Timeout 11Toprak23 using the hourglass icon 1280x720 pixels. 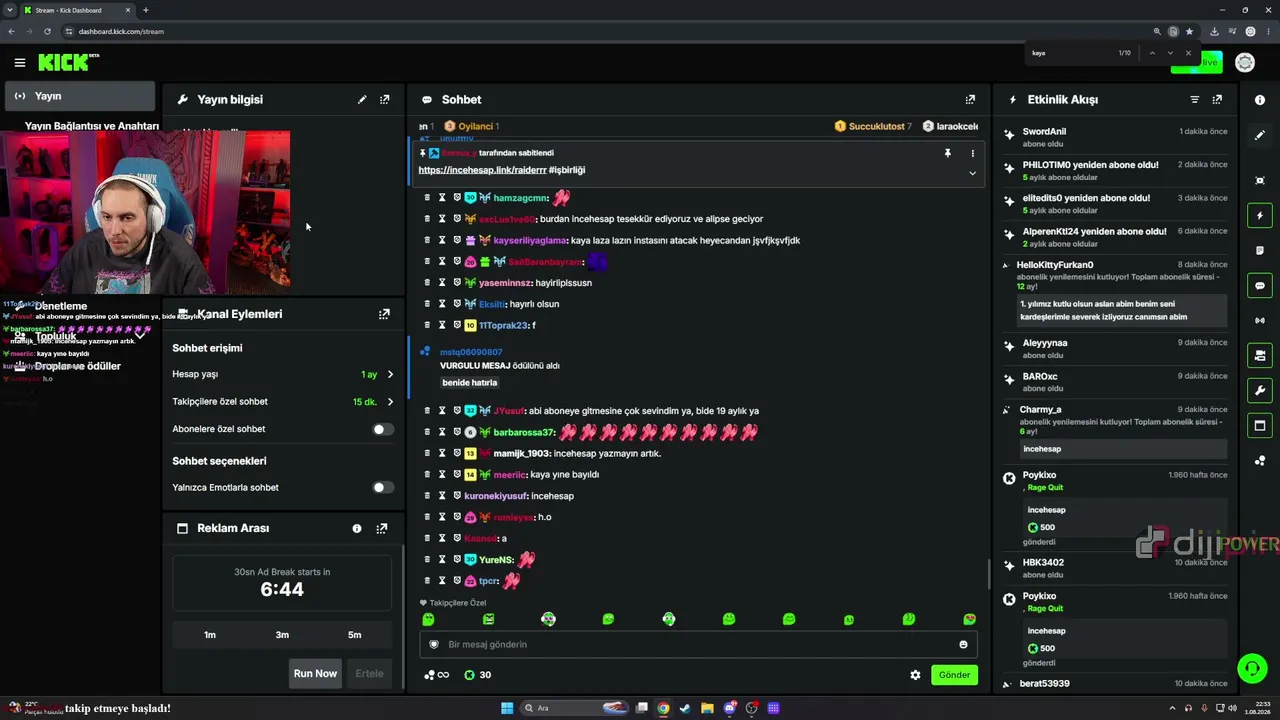click(x=442, y=325)
